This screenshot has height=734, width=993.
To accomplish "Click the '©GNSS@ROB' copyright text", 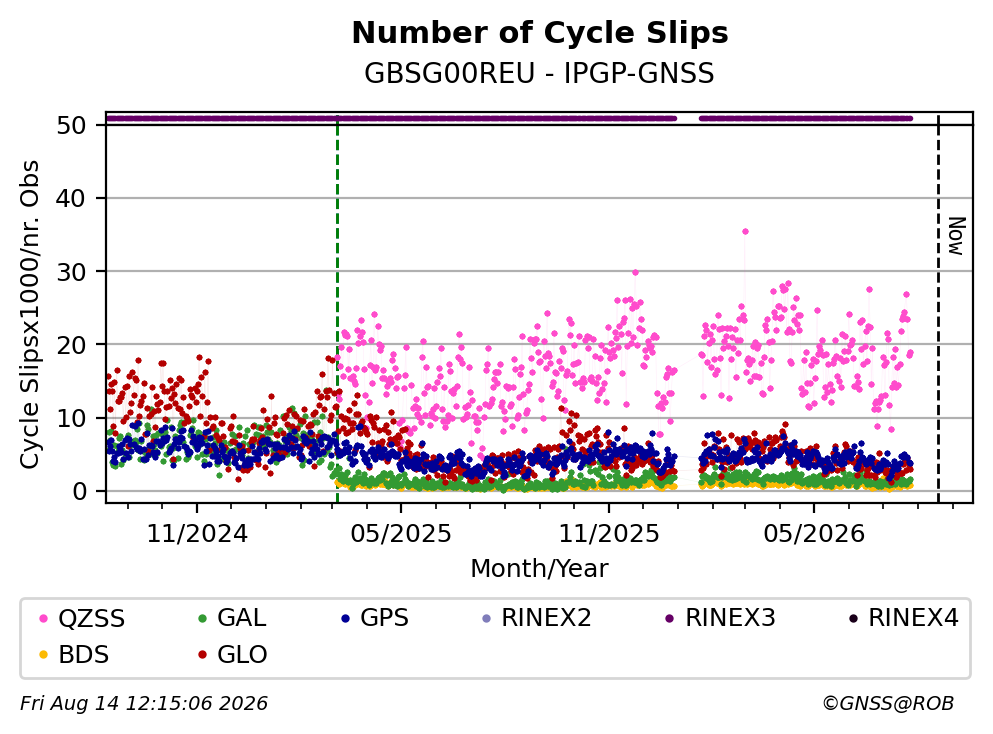I will [888, 704].
